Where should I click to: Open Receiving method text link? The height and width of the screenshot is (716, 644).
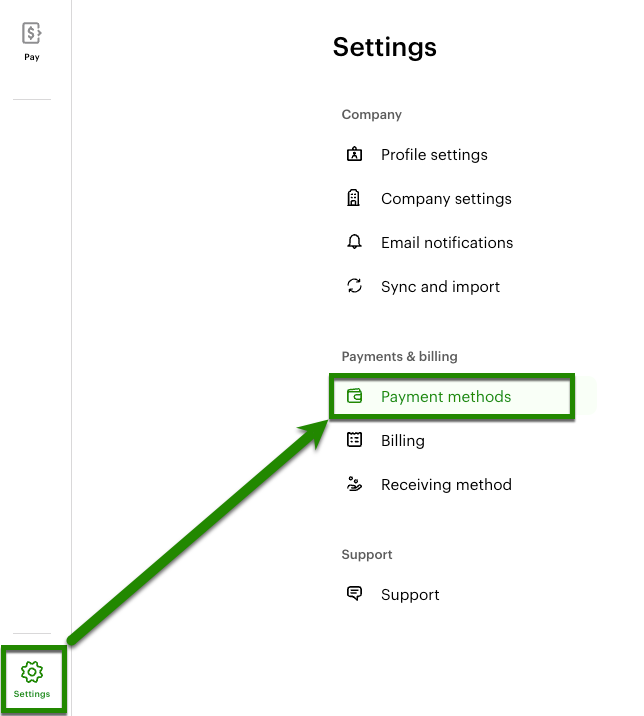click(446, 485)
